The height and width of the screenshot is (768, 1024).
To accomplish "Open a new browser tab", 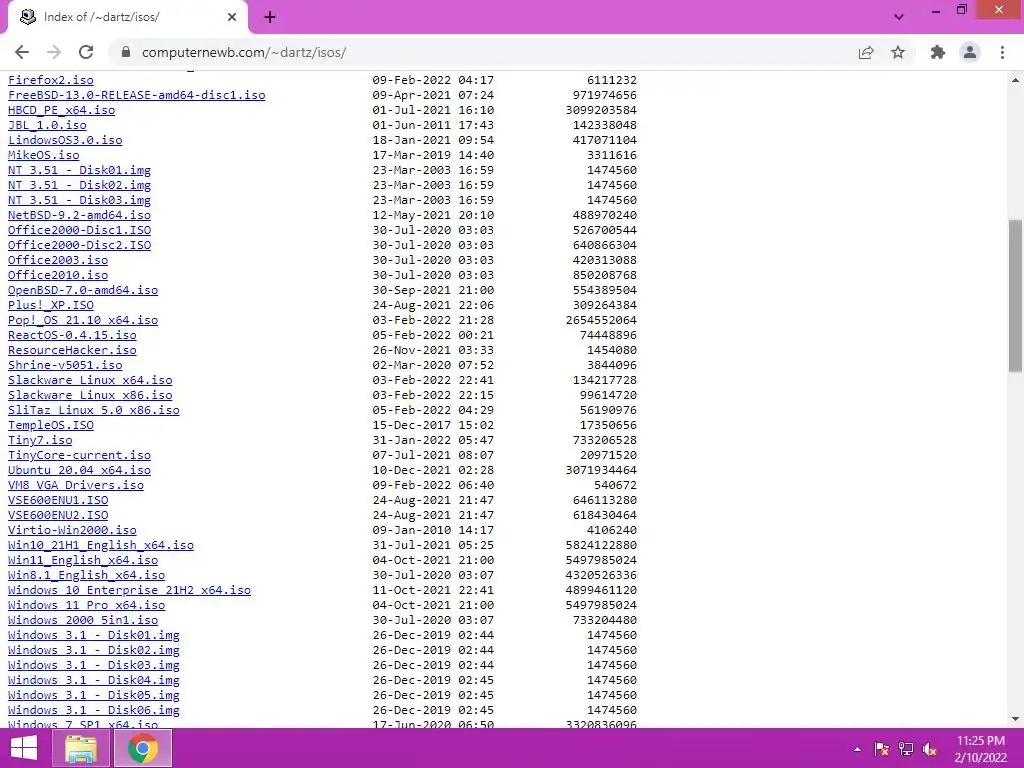I will click(x=270, y=17).
